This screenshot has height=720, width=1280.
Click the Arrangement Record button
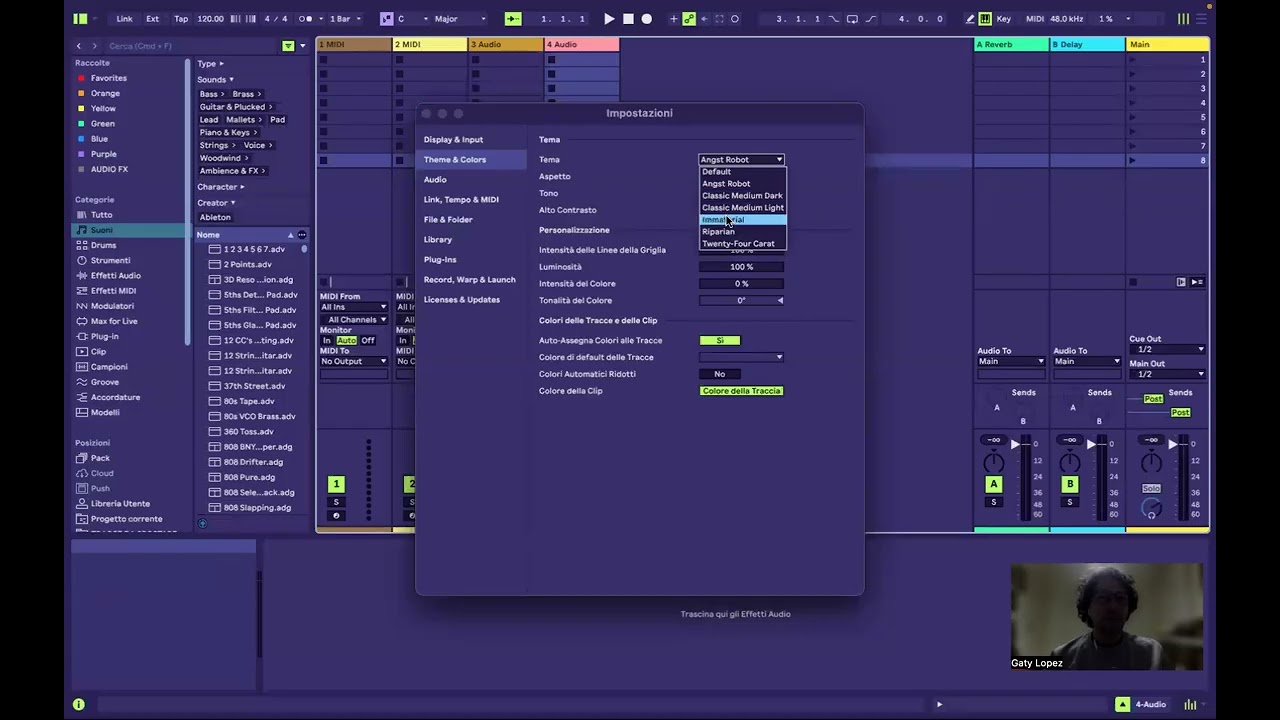point(647,18)
